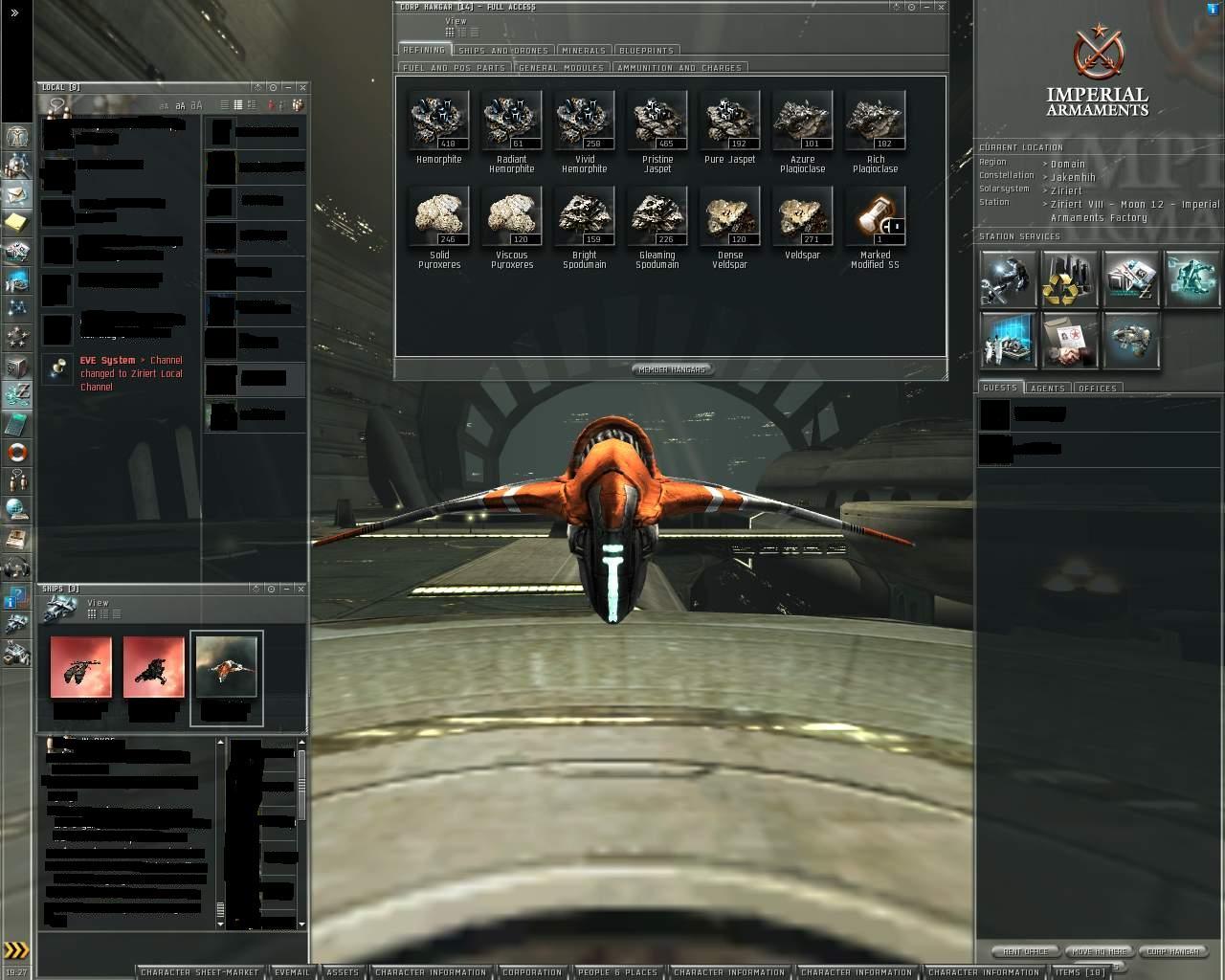Expand sidebar with top-left double chevron

tap(14, 13)
